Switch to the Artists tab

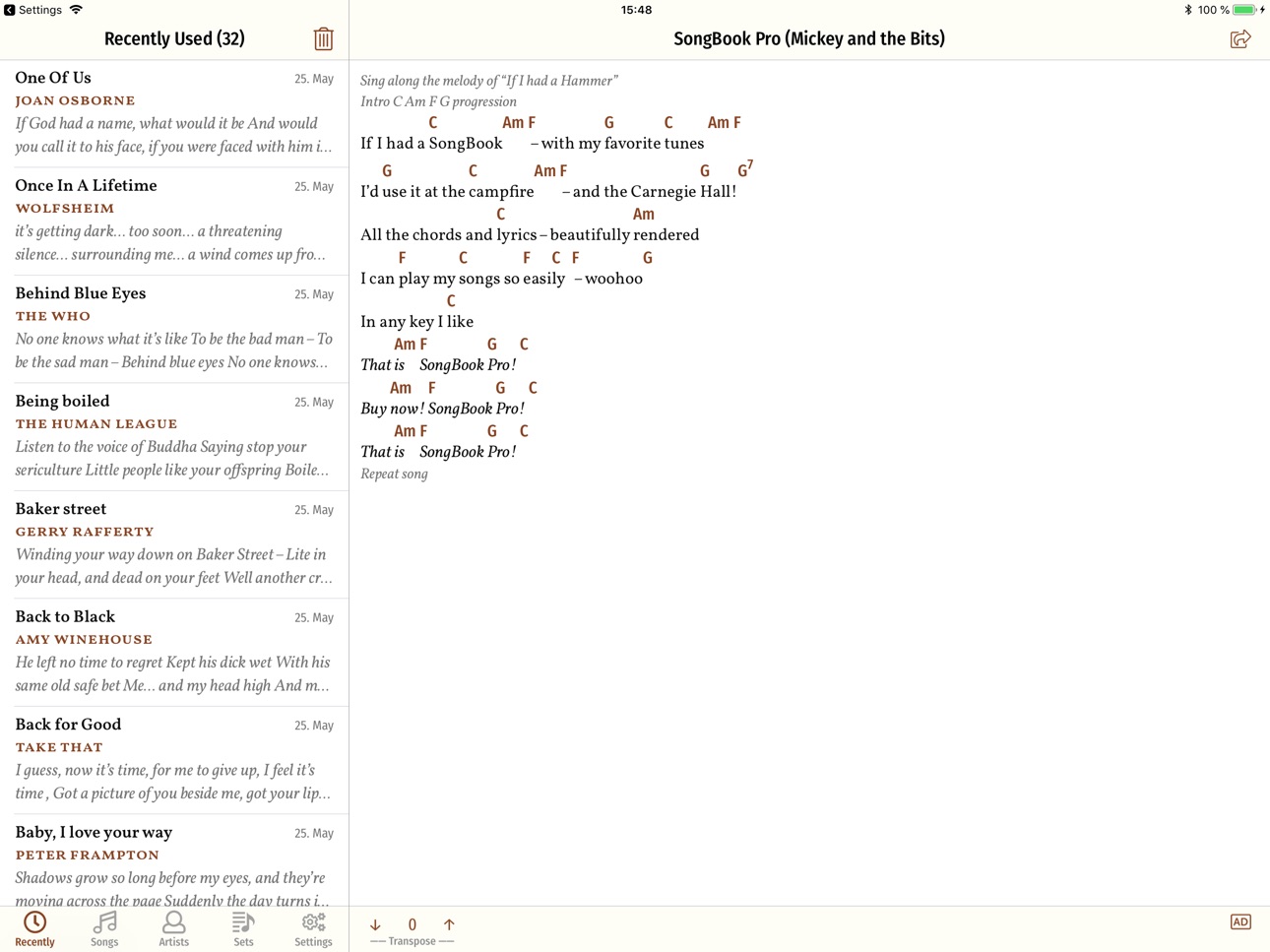click(x=174, y=928)
